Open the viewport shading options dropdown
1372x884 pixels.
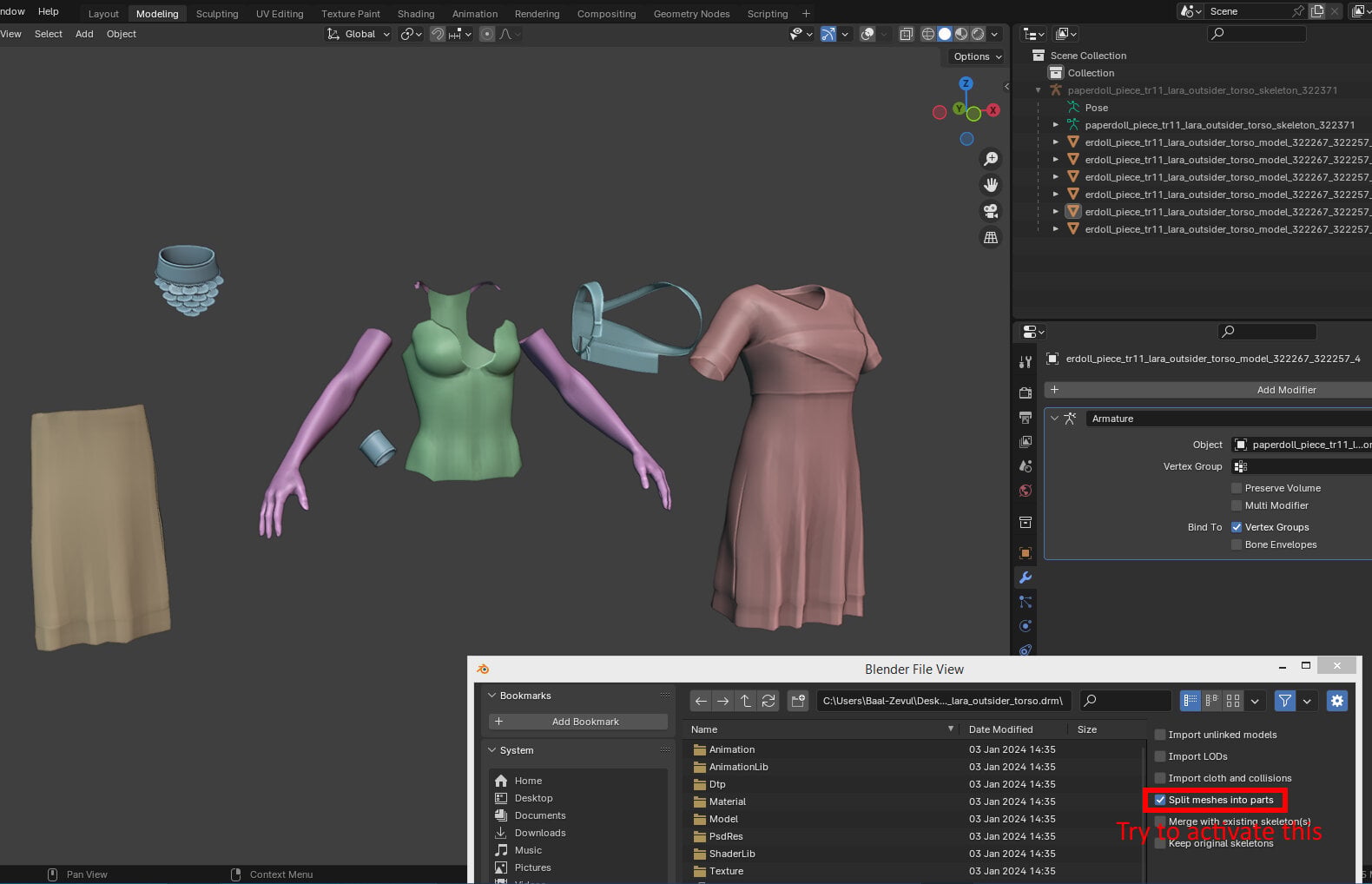995,34
